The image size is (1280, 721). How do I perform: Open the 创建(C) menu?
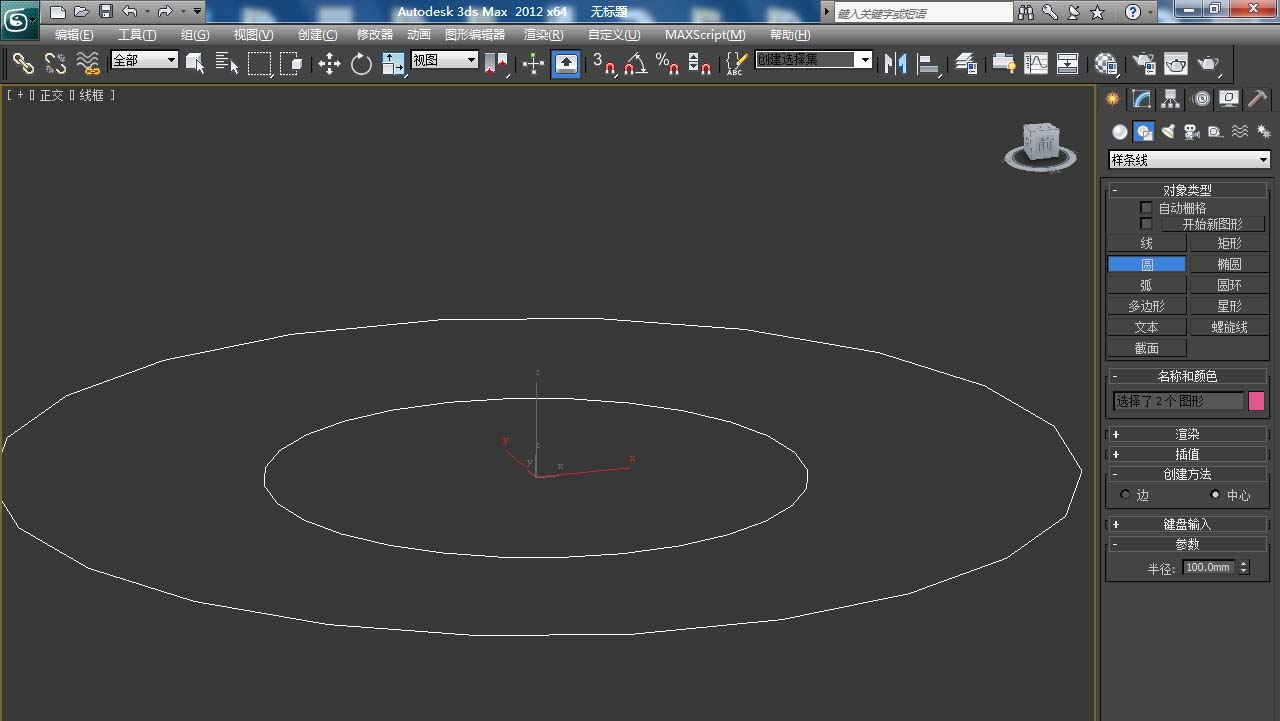[x=317, y=35]
